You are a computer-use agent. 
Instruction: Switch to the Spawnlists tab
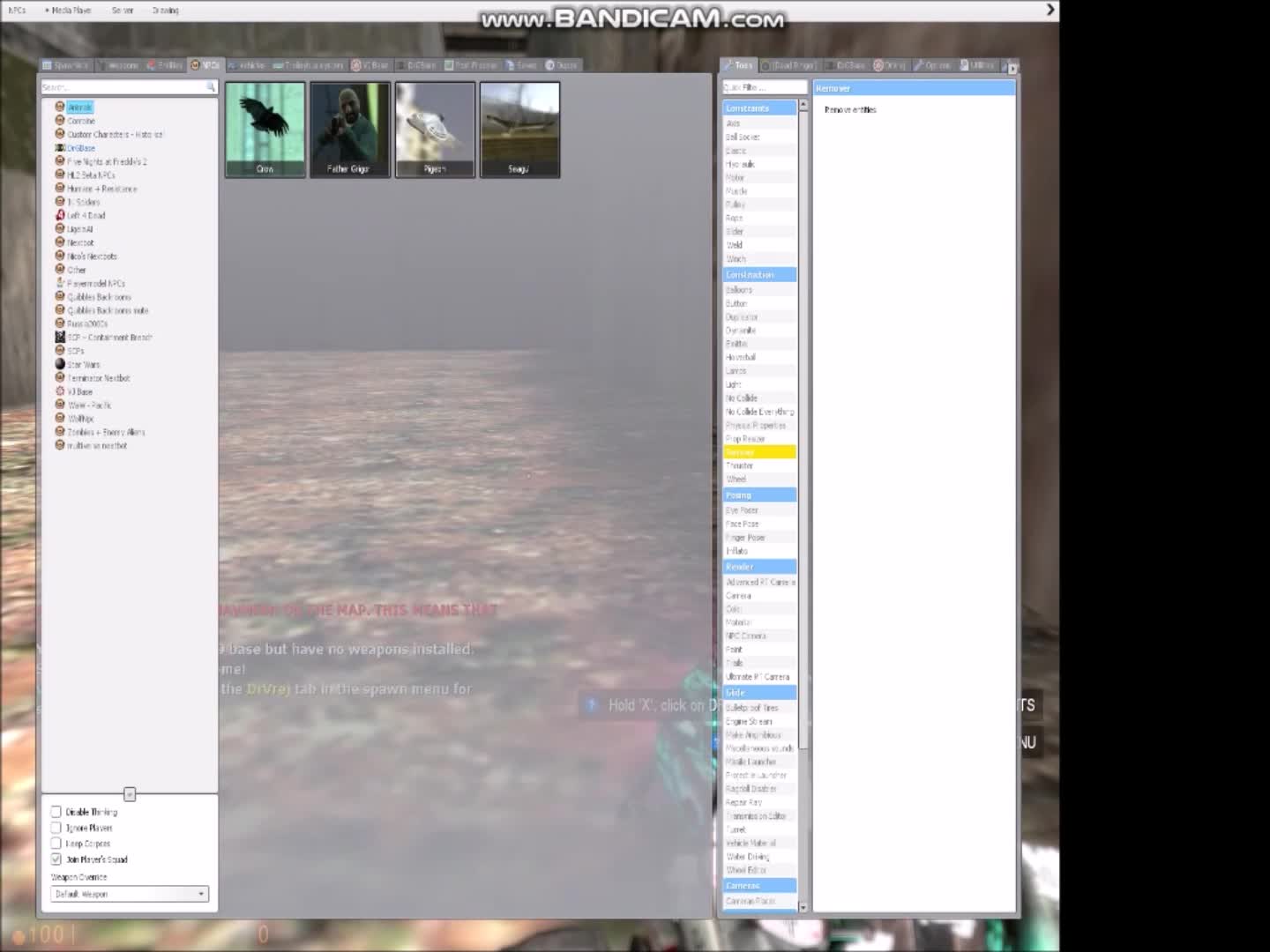coord(66,65)
